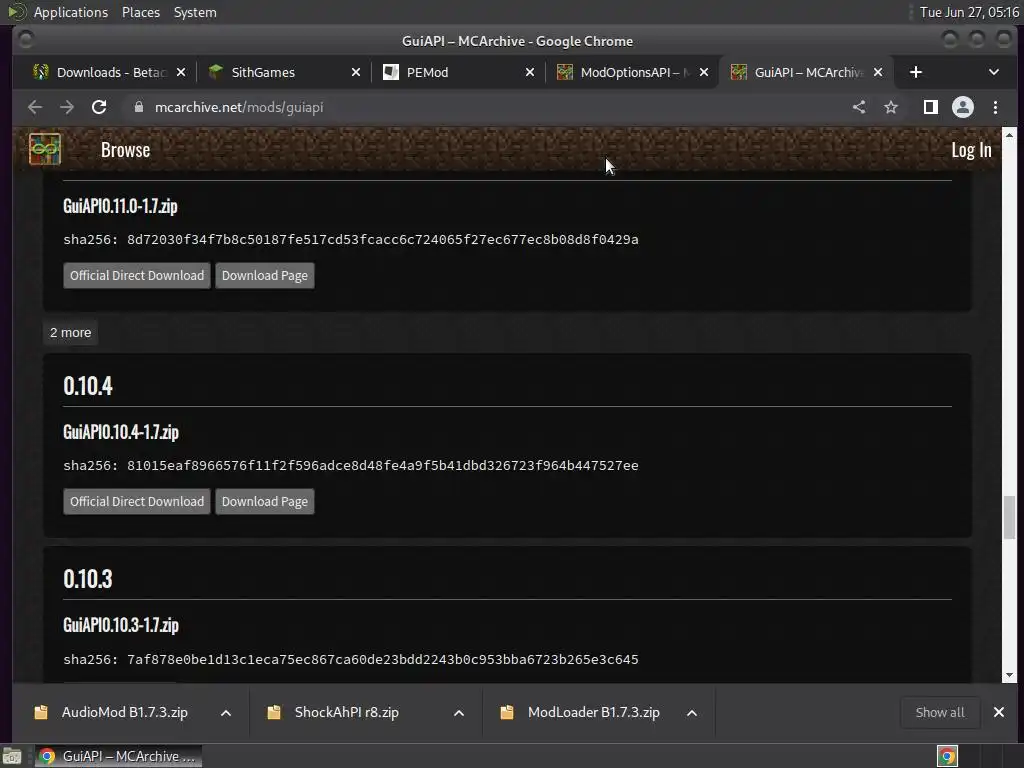Open ShockAhPI r8.zip from downloads bar
This screenshot has height=768, width=1024.
347,712
